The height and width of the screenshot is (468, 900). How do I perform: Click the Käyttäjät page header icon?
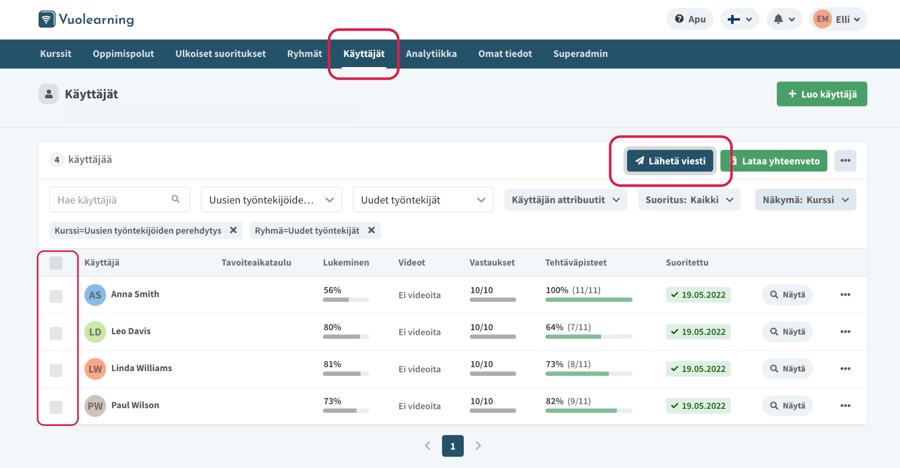click(x=49, y=94)
